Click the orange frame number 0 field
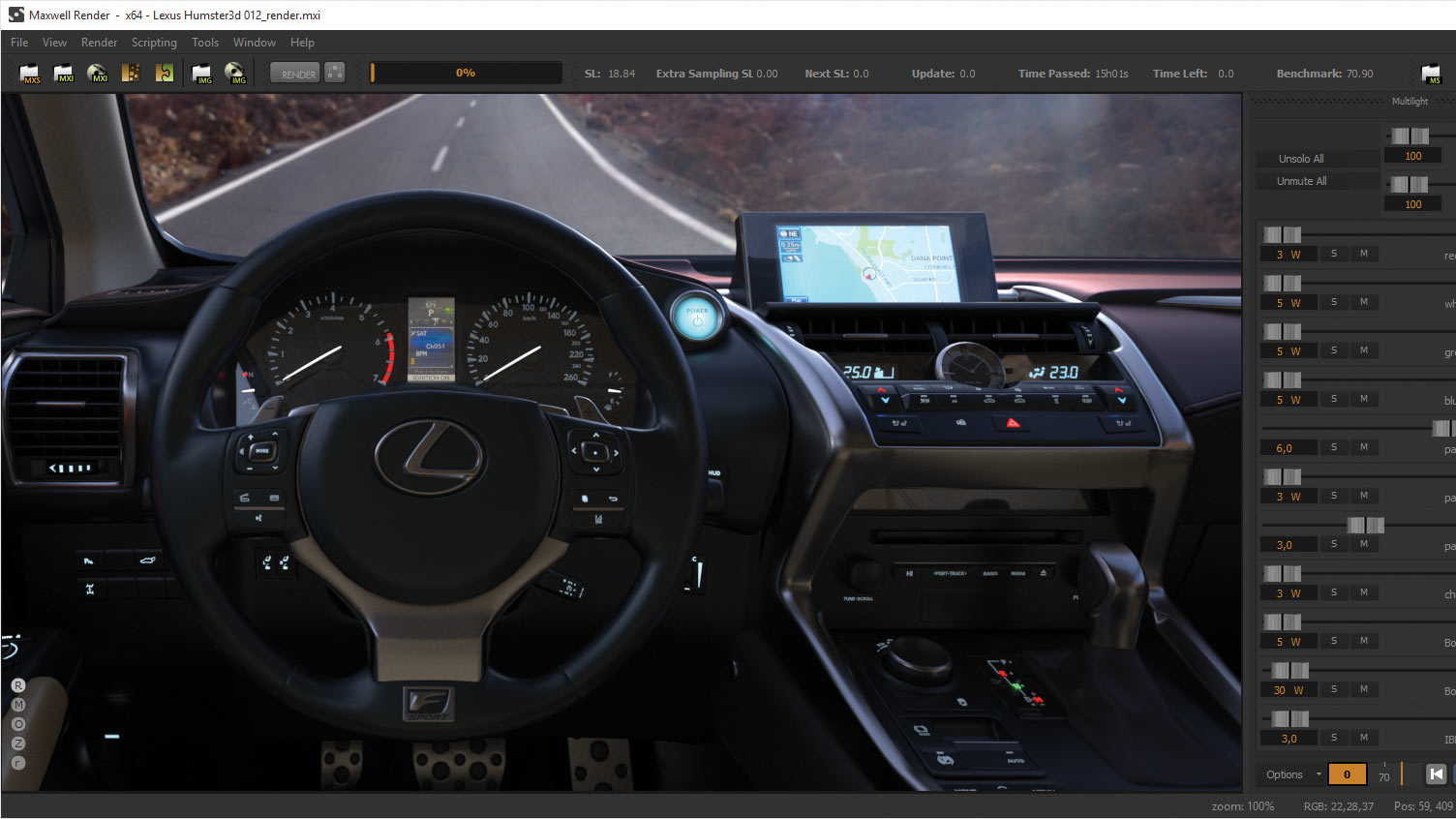 [x=1347, y=774]
